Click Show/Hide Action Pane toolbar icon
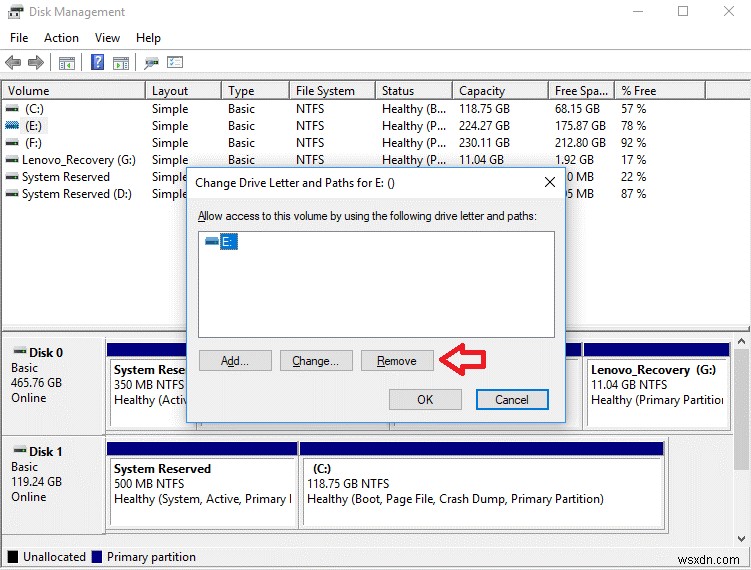 [121, 63]
